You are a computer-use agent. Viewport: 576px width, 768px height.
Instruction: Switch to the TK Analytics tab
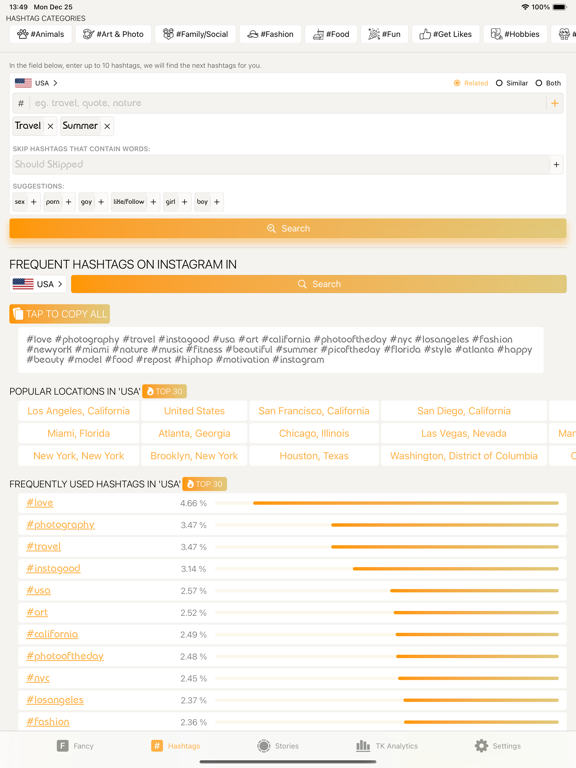click(x=387, y=746)
